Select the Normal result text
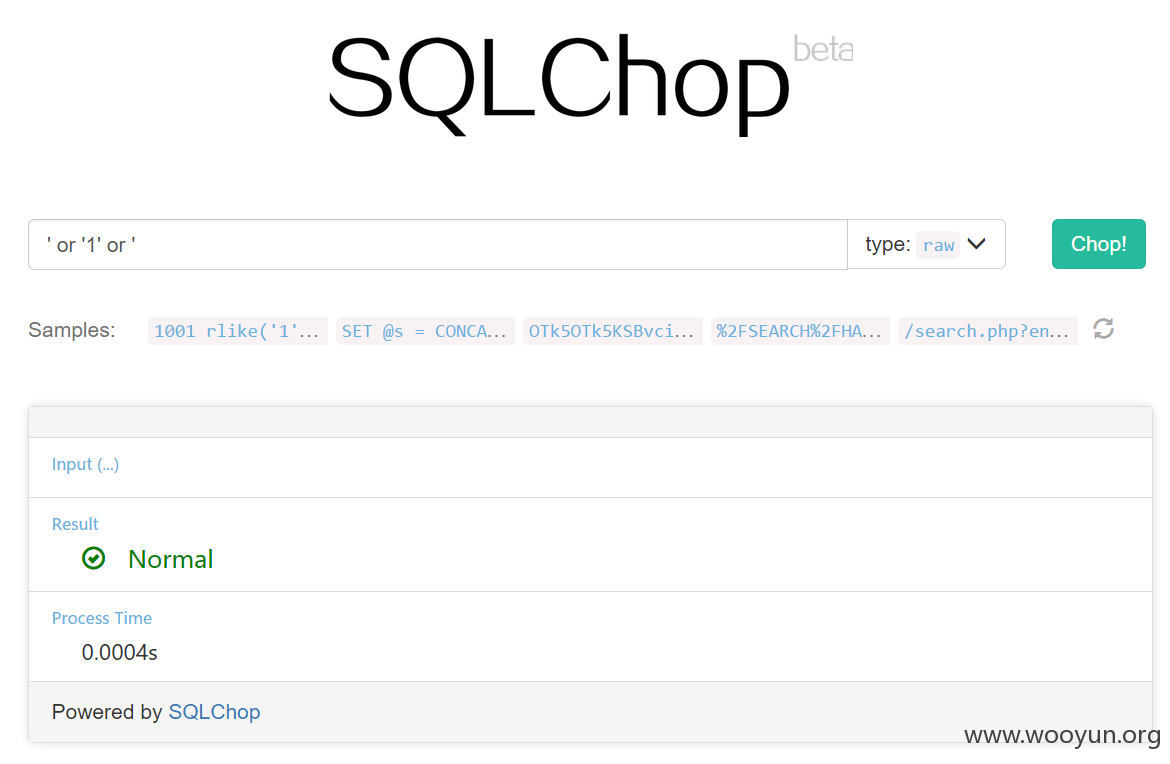The image size is (1170, 764). click(x=170, y=559)
